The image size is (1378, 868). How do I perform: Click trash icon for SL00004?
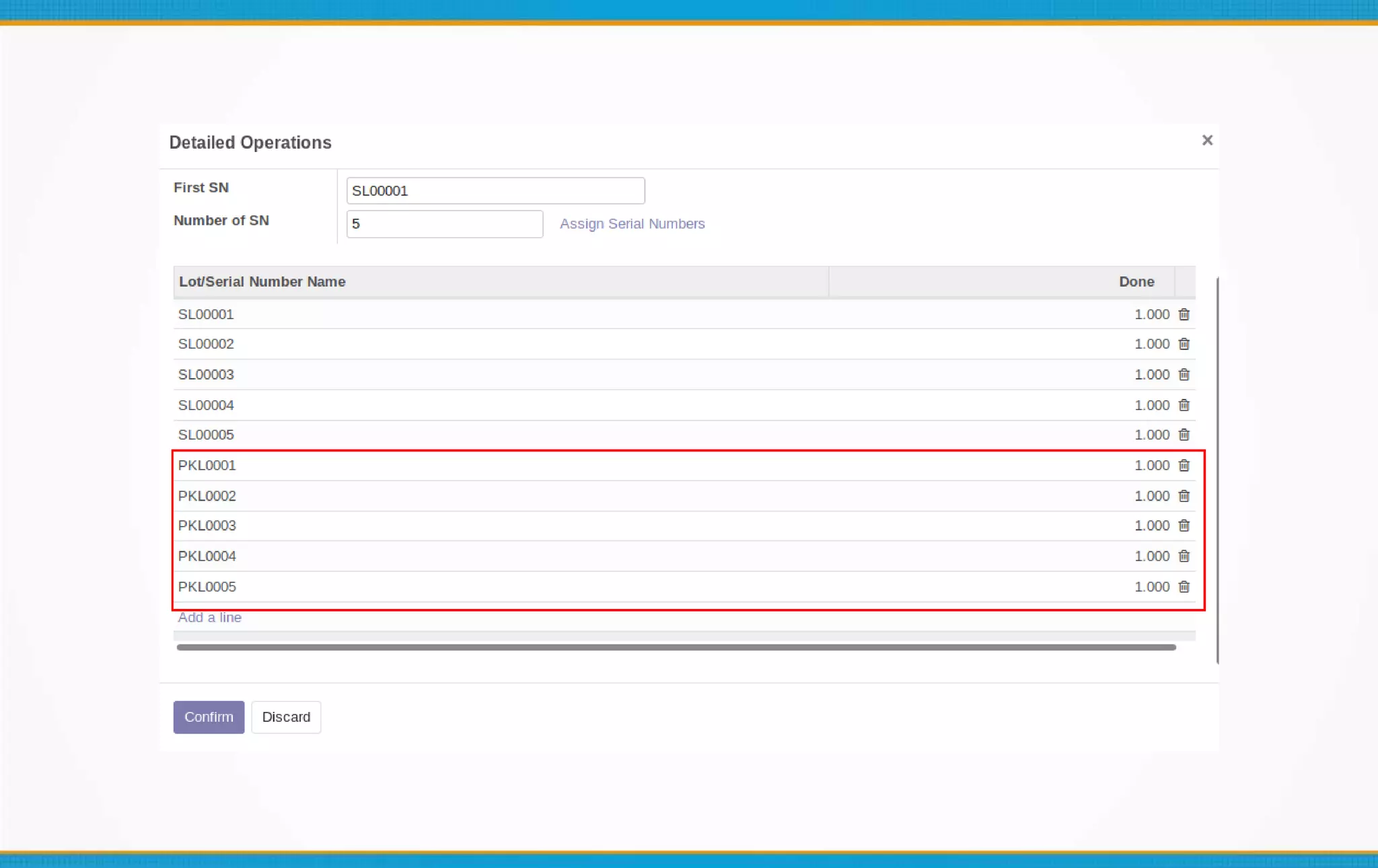1184,405
